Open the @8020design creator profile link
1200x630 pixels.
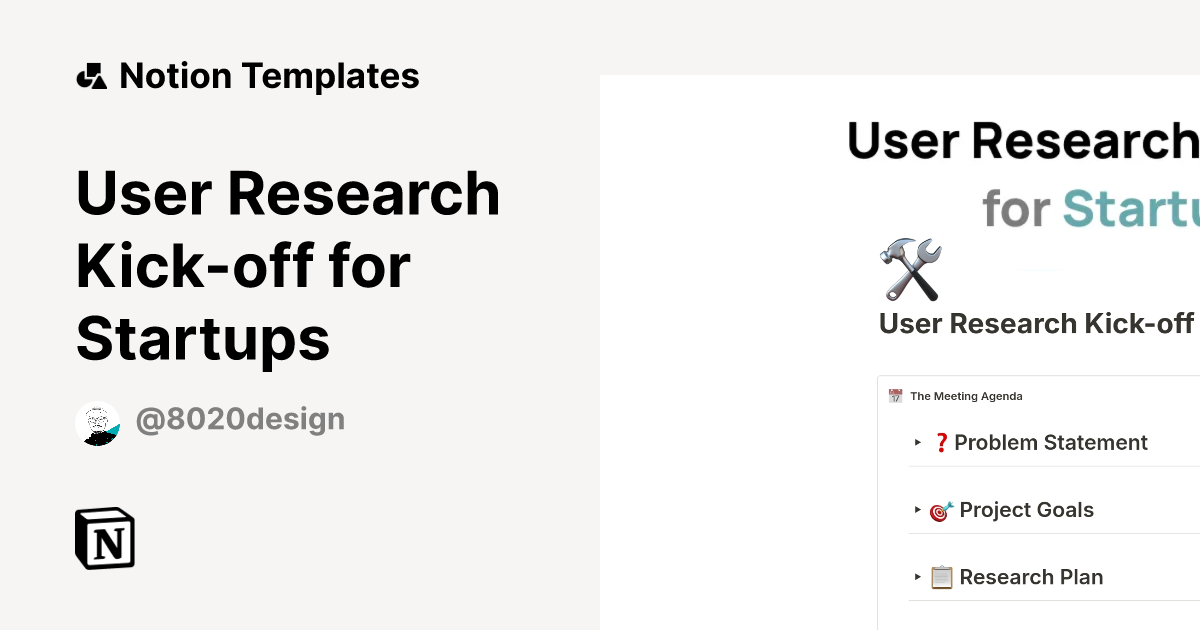(240, 419)
